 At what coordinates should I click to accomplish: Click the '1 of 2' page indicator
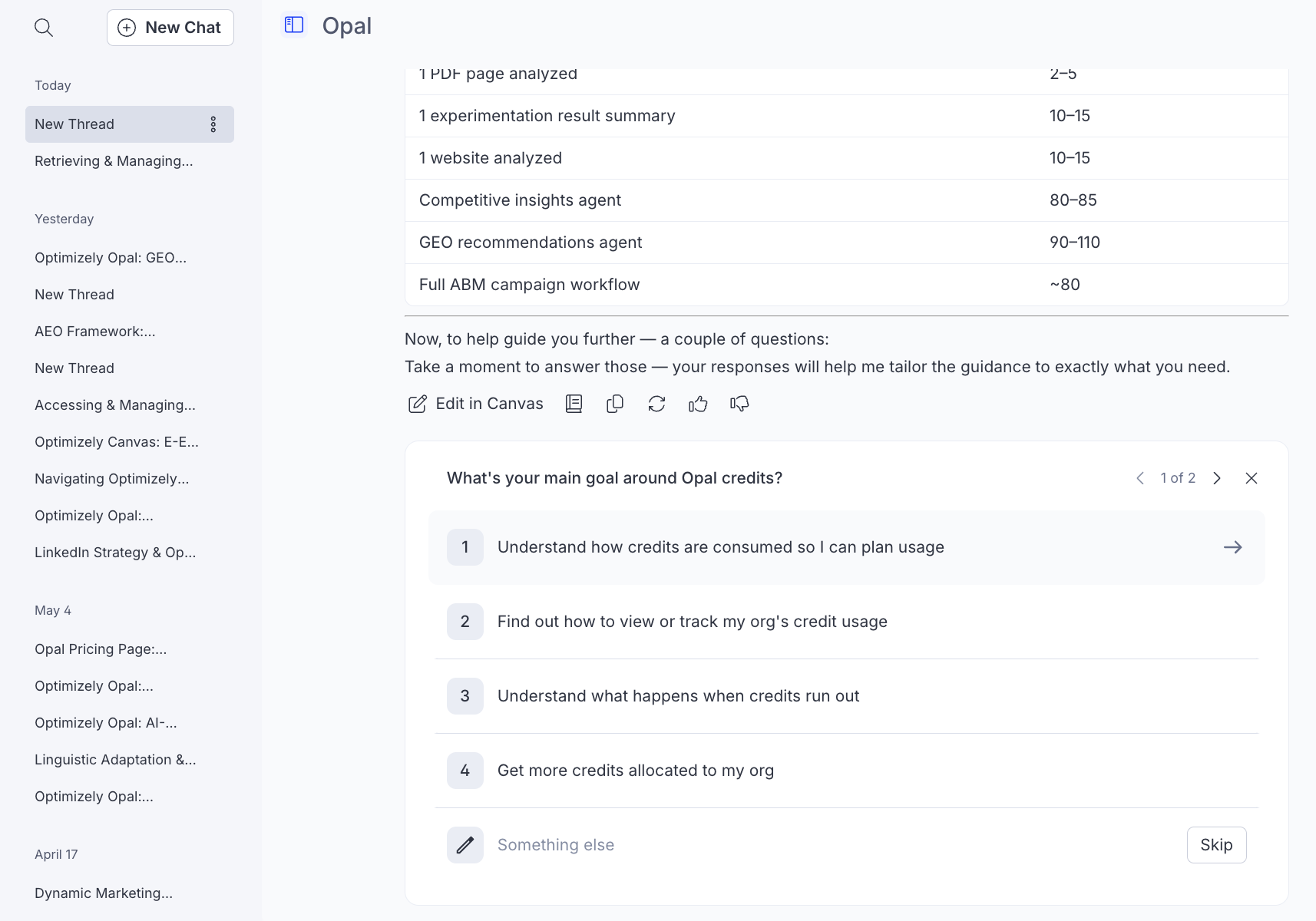coord(1178,478)
